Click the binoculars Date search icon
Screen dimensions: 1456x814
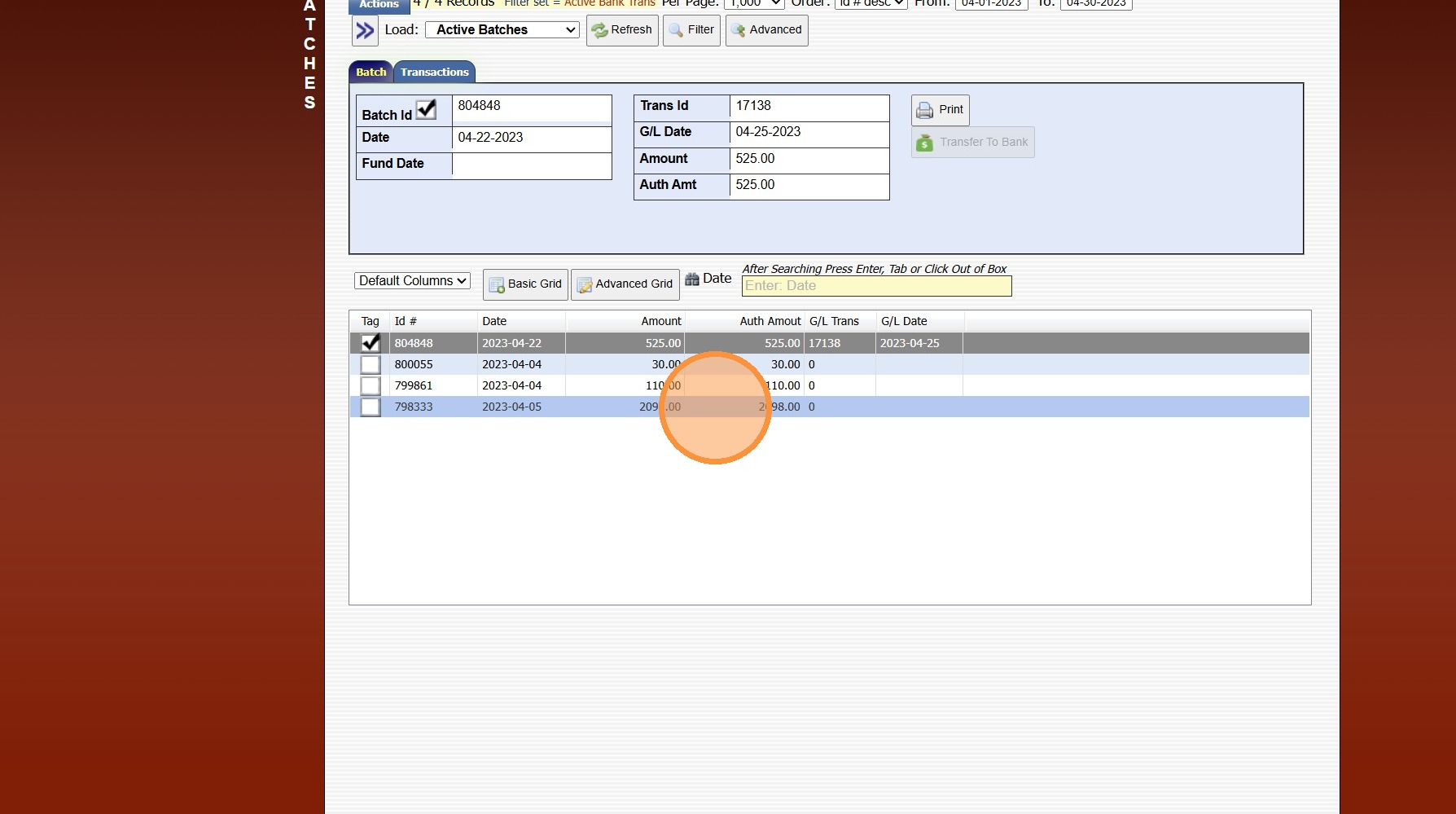pyautogui.click(x=692, y=279)
